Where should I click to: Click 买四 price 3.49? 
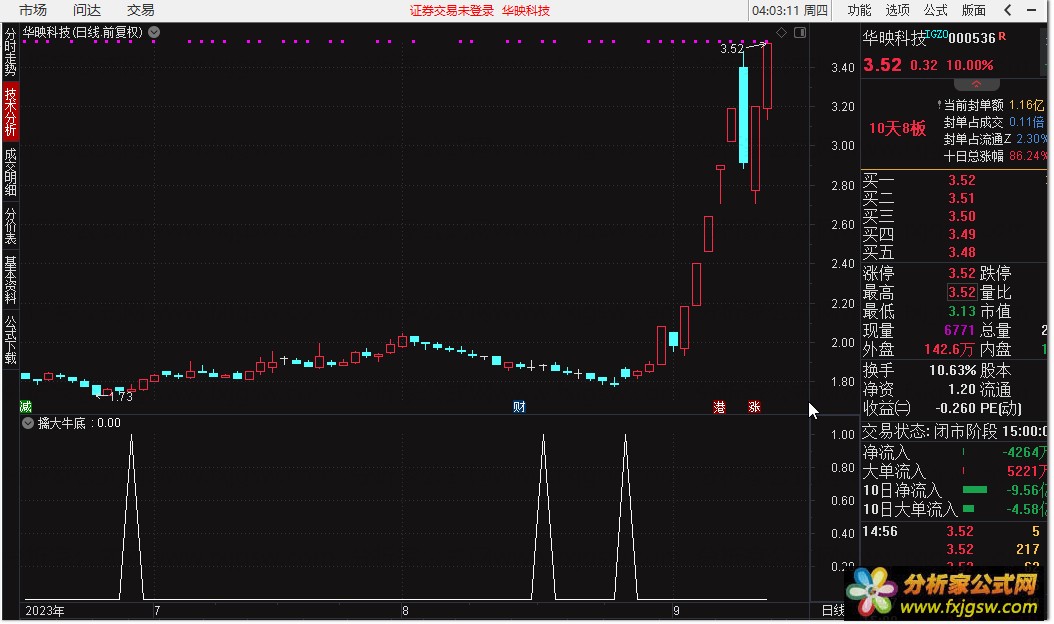tap(961, 234)
